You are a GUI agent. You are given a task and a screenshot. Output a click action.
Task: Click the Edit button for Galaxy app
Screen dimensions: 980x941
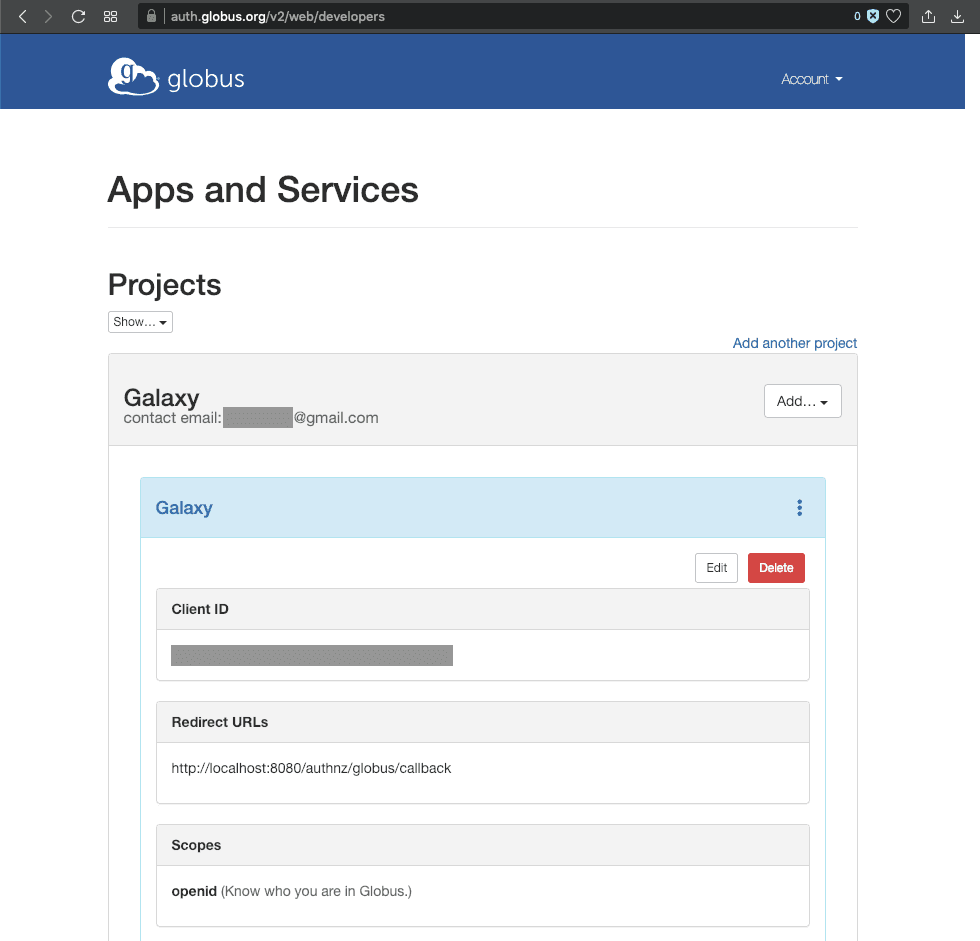(716, 568)
